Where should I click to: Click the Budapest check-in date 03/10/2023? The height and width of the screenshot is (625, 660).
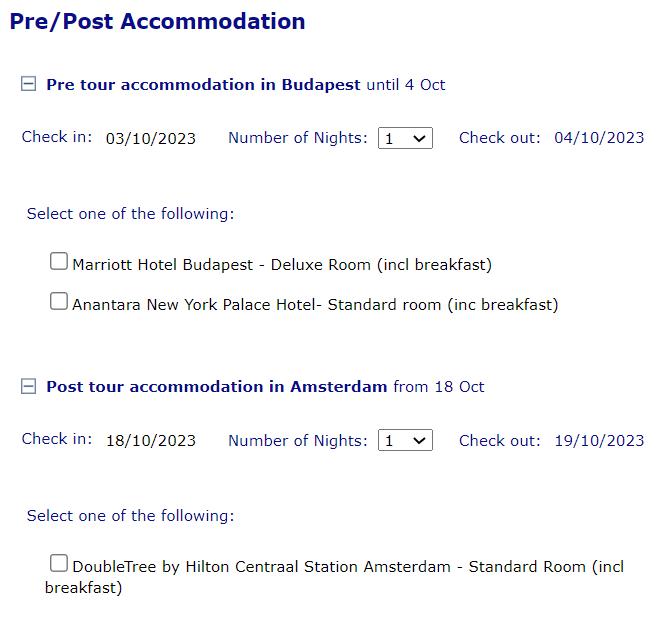click(151, 139)
